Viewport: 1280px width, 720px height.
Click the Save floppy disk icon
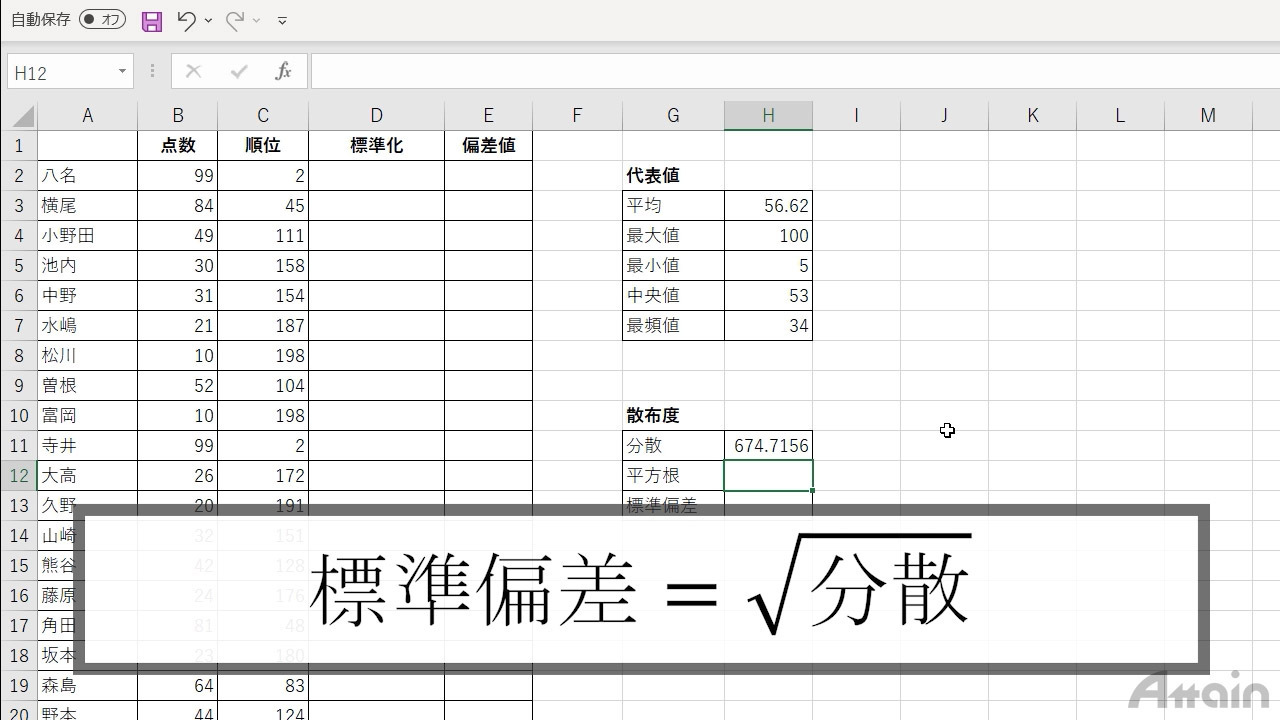152,20
